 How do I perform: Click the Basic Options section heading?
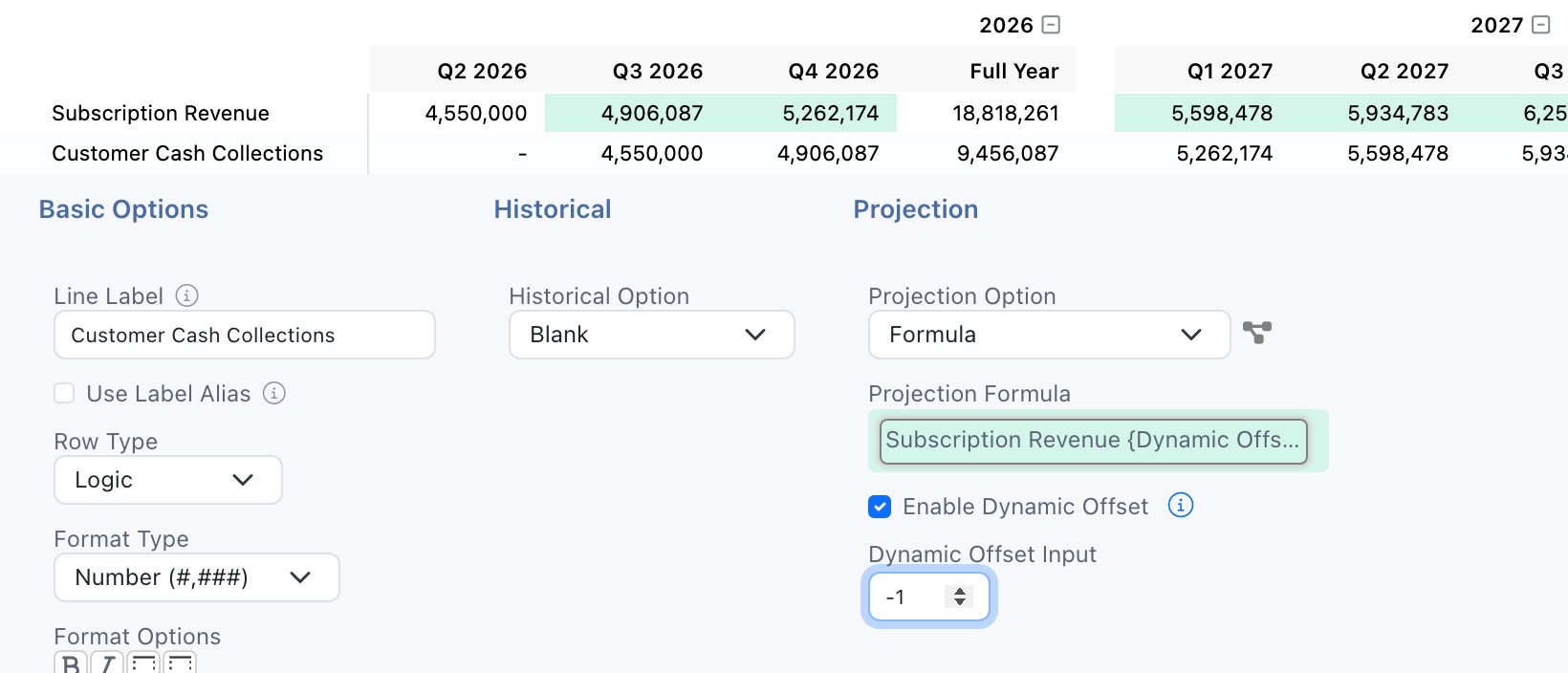point(123,209)
